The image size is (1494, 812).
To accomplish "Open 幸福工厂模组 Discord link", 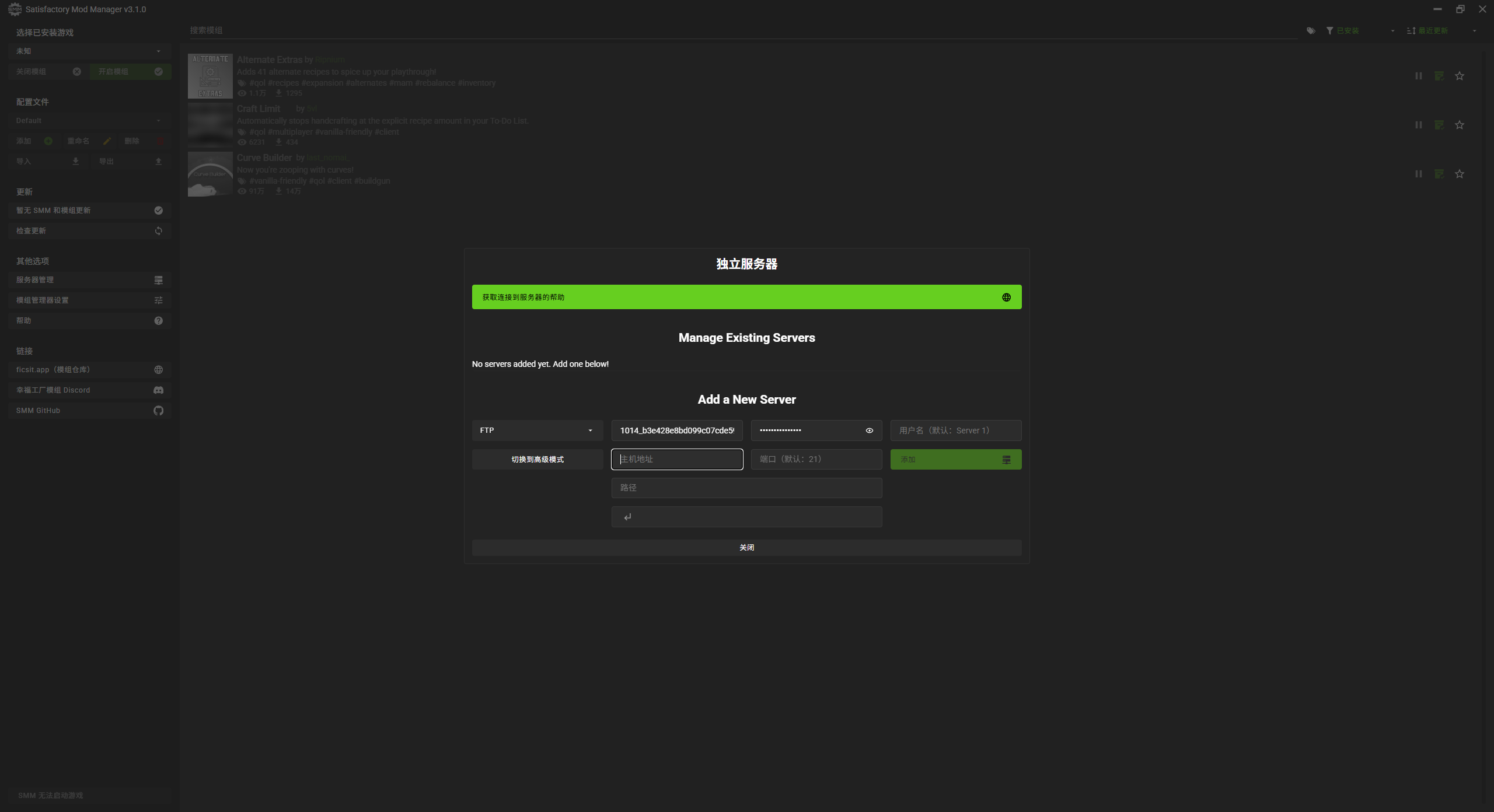I will pos(89,390).
